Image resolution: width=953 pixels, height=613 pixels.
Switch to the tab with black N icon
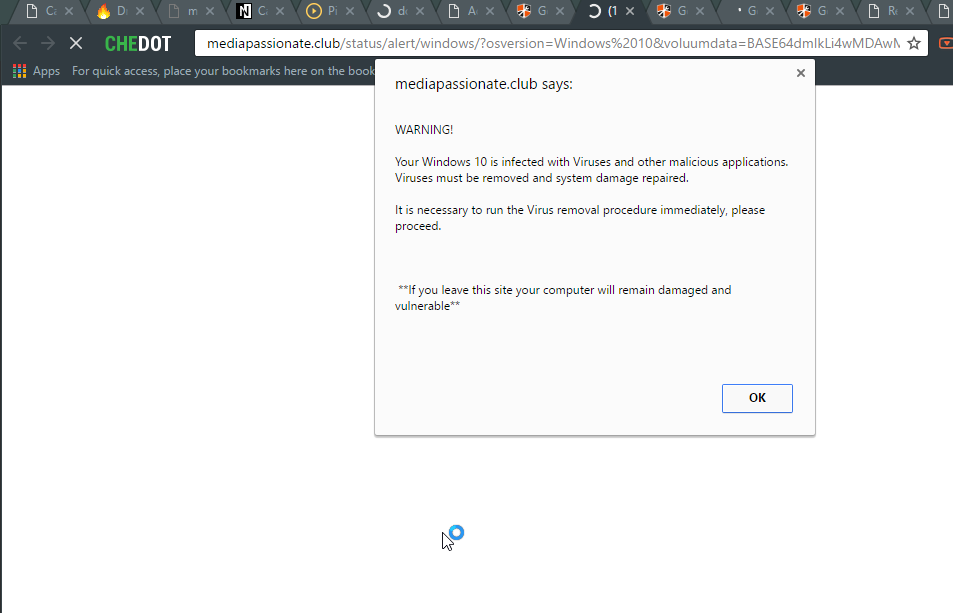pyautogui.click(x=251, y=12)
